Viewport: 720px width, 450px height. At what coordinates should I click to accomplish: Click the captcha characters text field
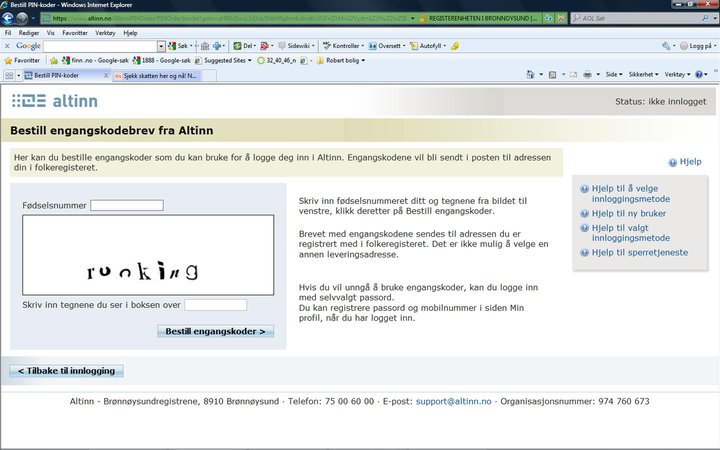point(215,305)
